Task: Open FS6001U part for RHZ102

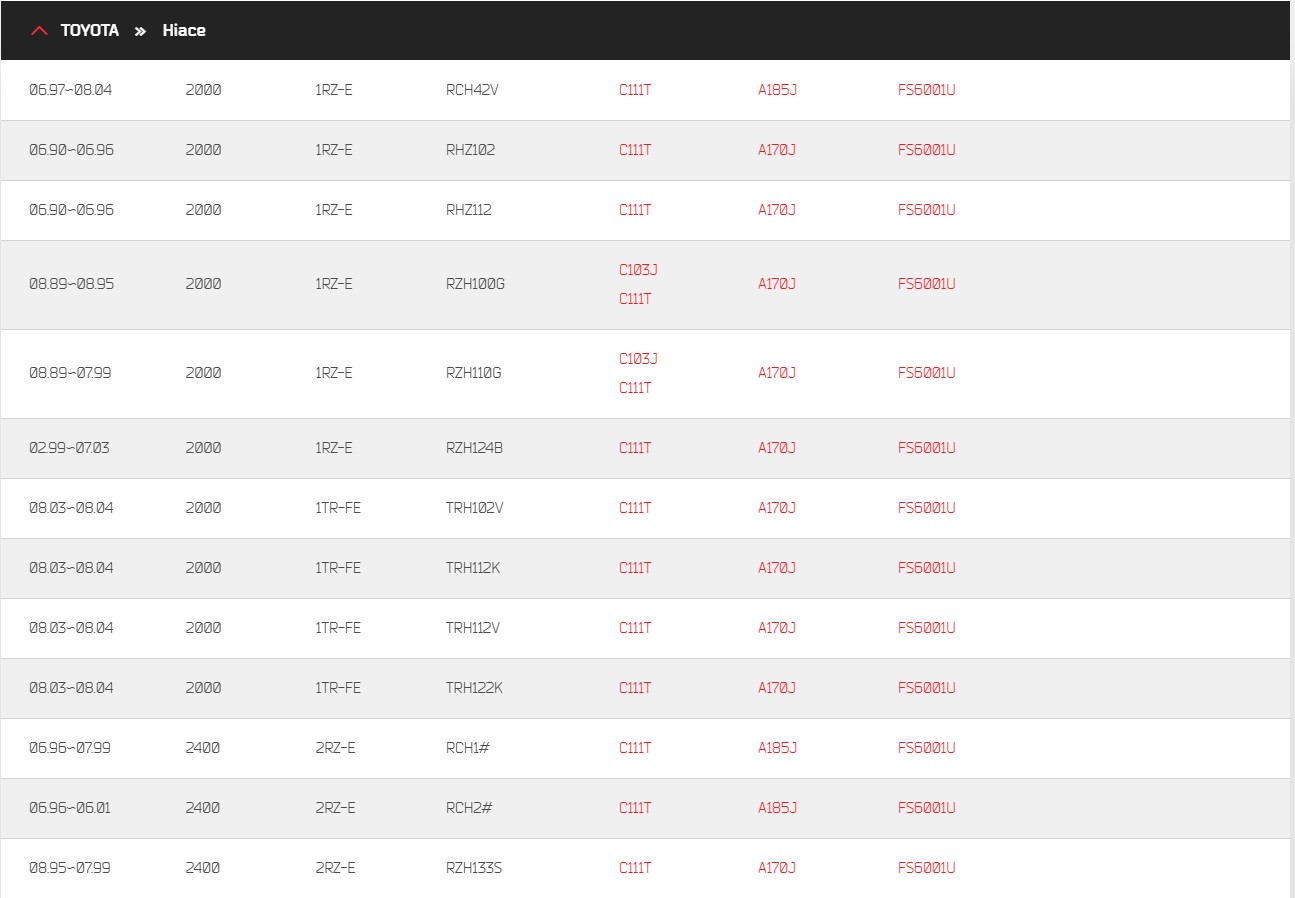Action: [x=927, y=150]
